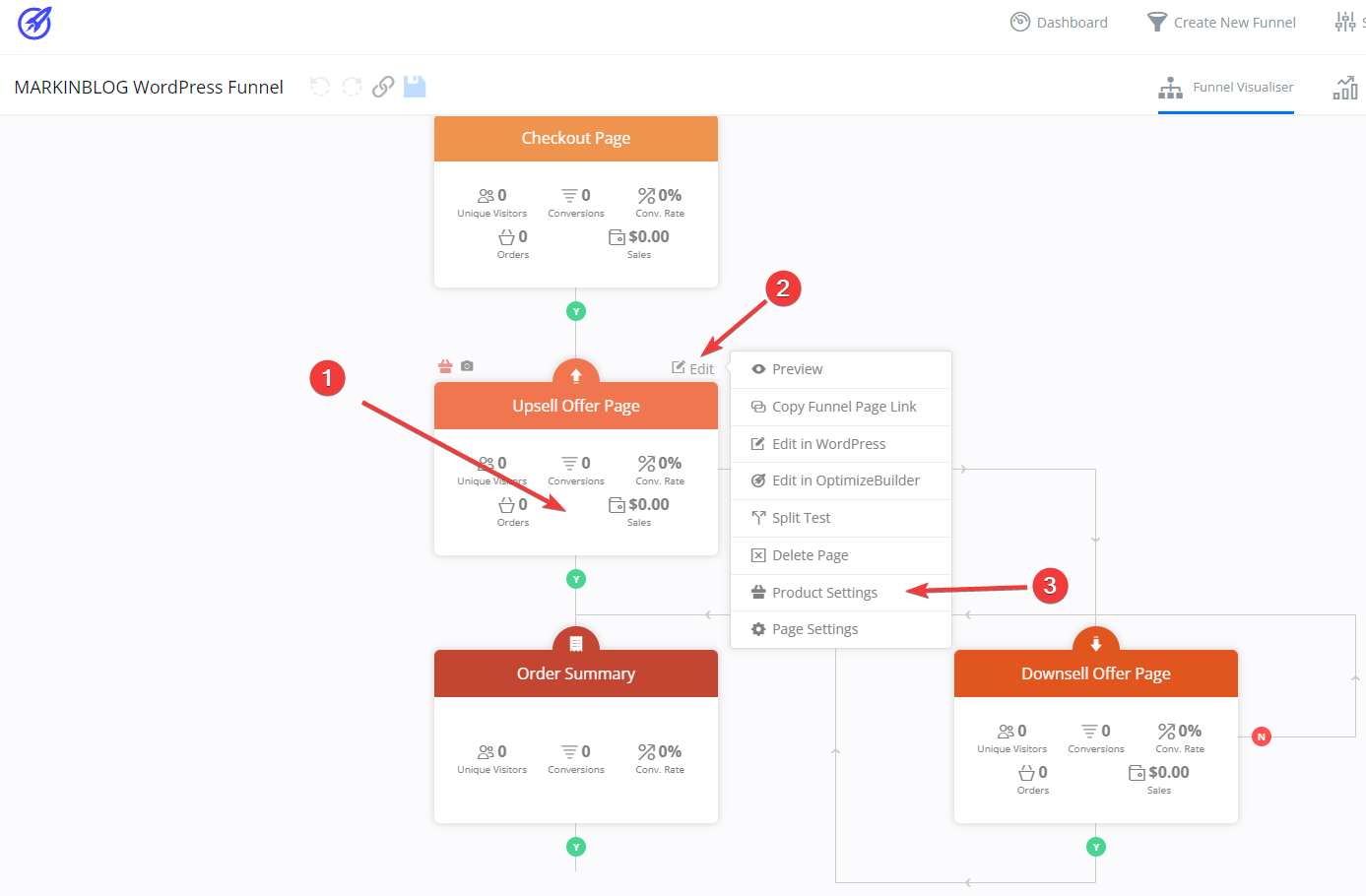Viewport: 1366px width, 896px height.
Task: Select Edit in WordPress option
Action: click(828, 444)
